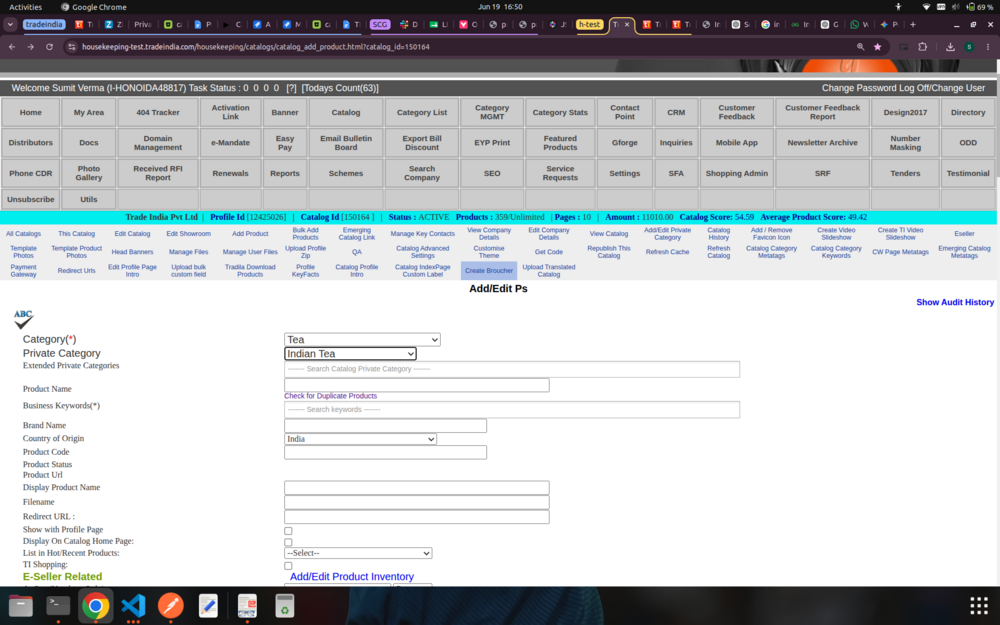The height and width of the screenshot is (625, 1000).
Task: Open the Settings menu button
Action: coord(624,173)
